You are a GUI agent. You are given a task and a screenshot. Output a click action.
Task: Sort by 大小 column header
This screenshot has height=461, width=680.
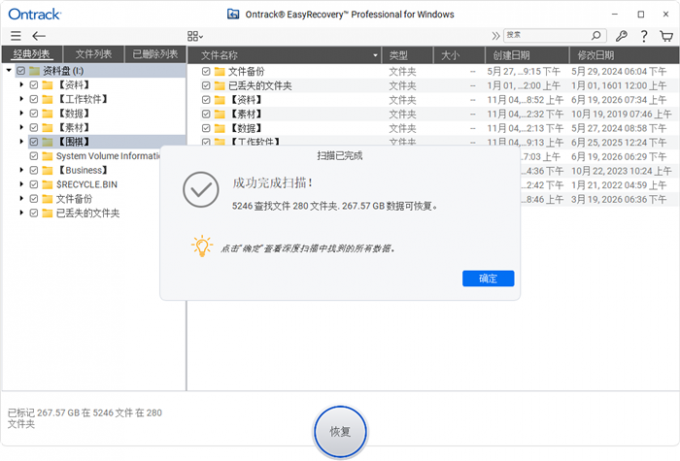[459, 55]
